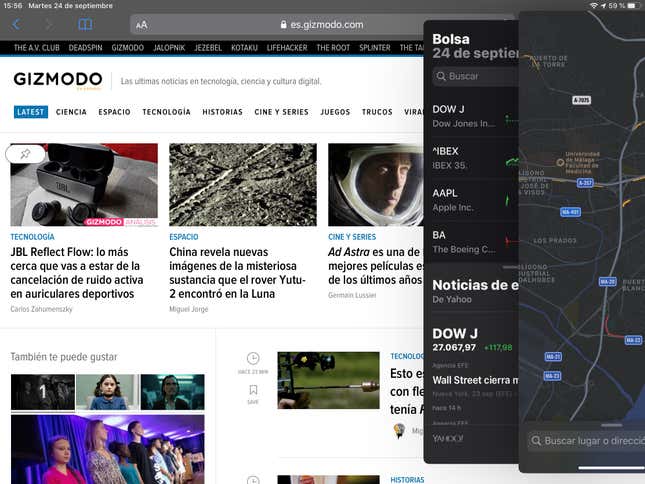Open the Safari bookmarks book icon

coord(85,25)
